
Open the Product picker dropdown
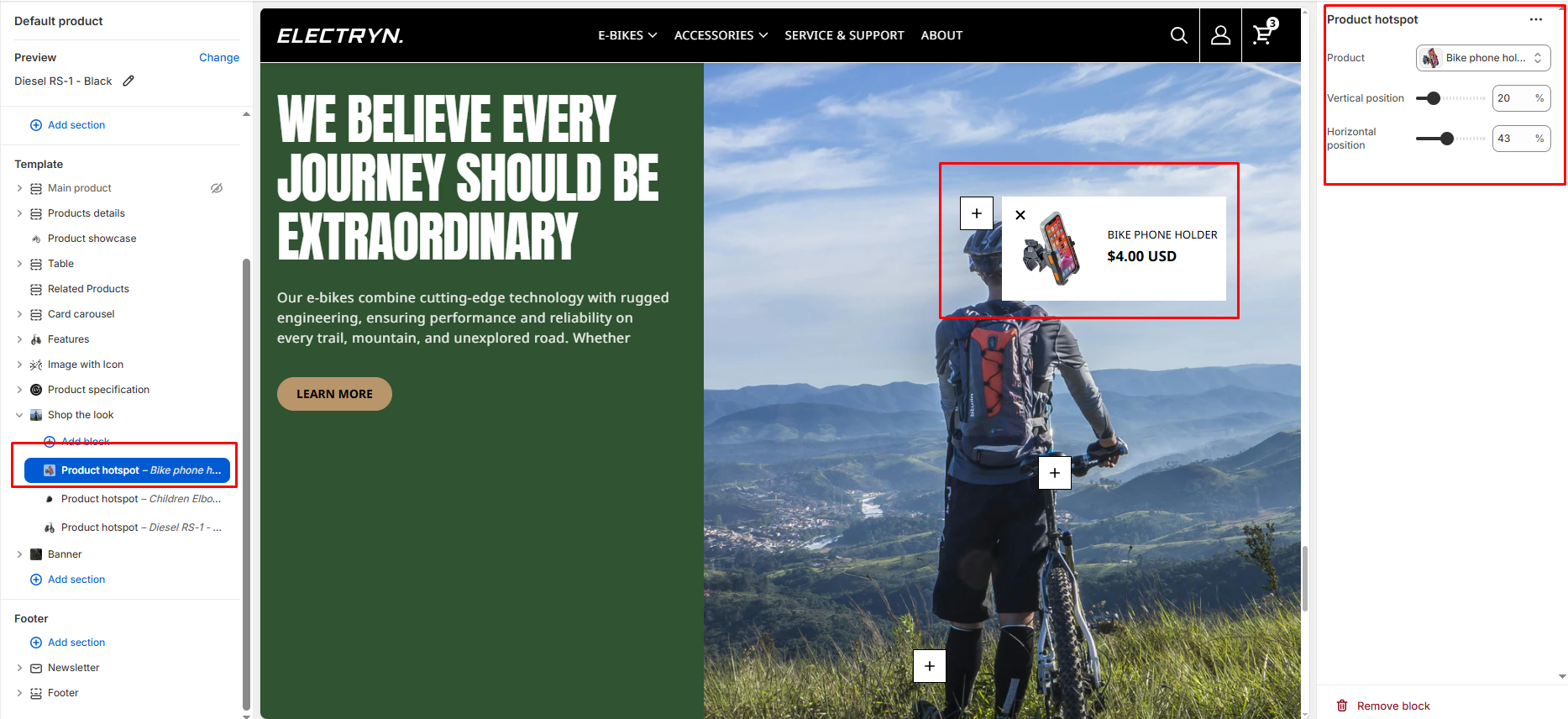point(1483,58)
